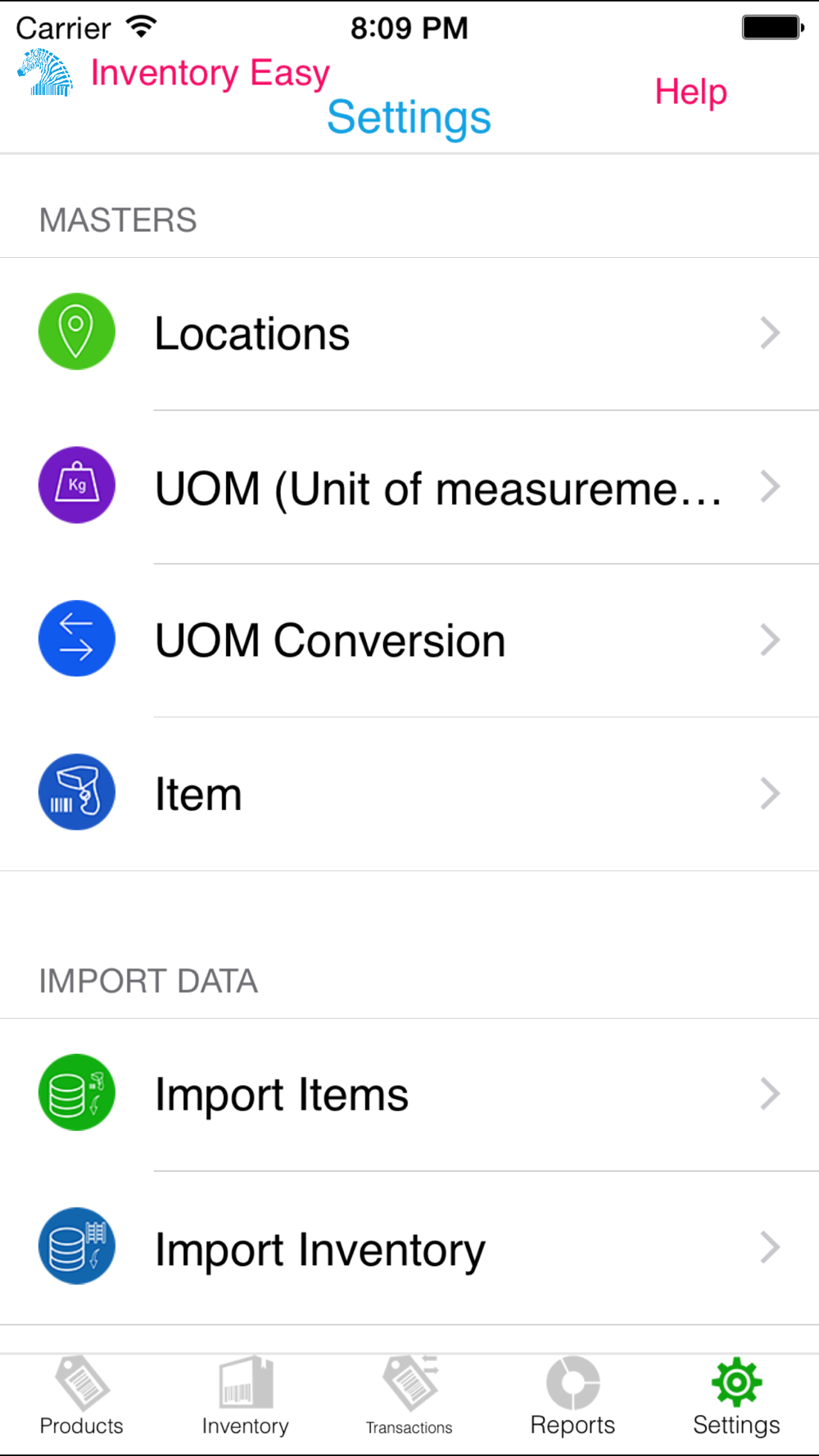Image resolution: width=819 pixels, height=1456 pixels.
Task: Tap the Inventory Easy title text
Action: coord(210,73)
